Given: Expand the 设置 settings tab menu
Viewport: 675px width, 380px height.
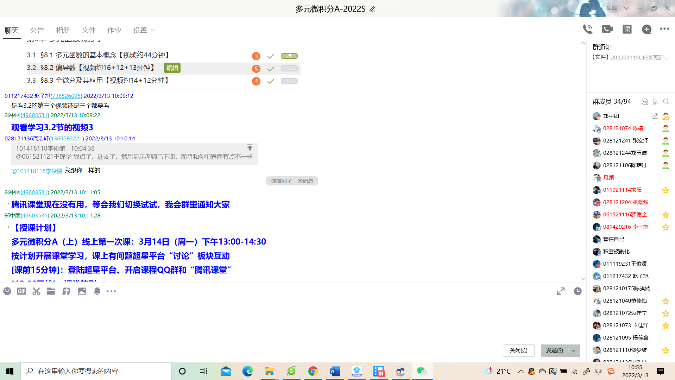Looking at the screenshot, I should tap(144, 30).
